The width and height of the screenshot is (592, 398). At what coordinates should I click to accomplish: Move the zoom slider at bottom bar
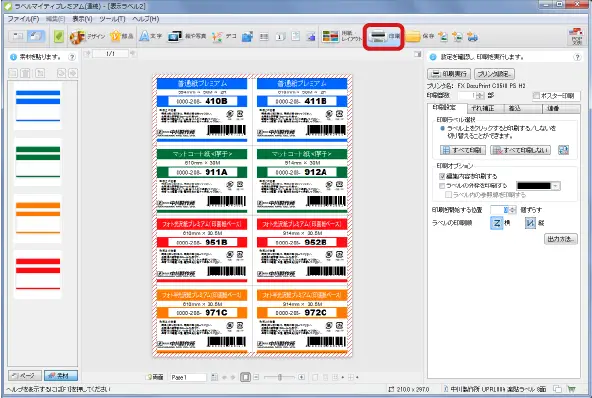coord(280,377)
